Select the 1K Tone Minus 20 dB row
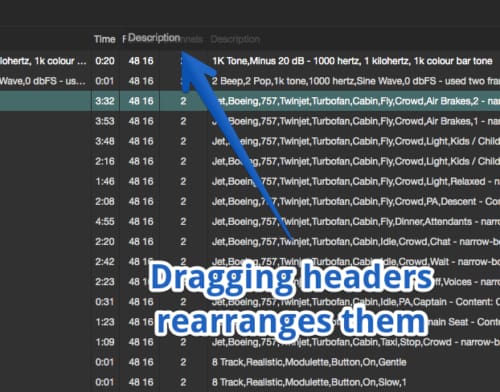Viewport: 500px width, 392px height. click(250, 61)
